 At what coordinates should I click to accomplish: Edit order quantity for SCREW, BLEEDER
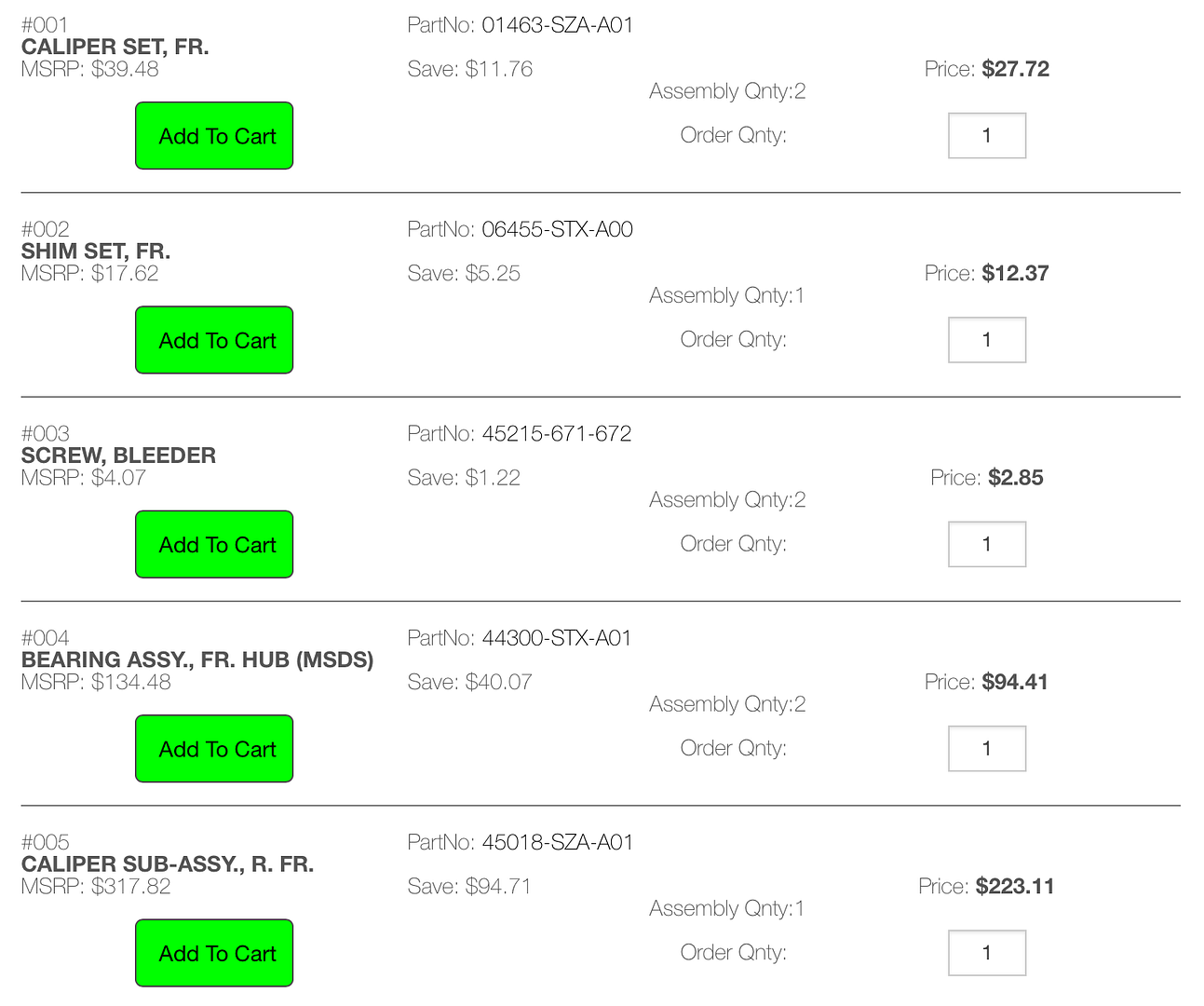pos(987,544)
